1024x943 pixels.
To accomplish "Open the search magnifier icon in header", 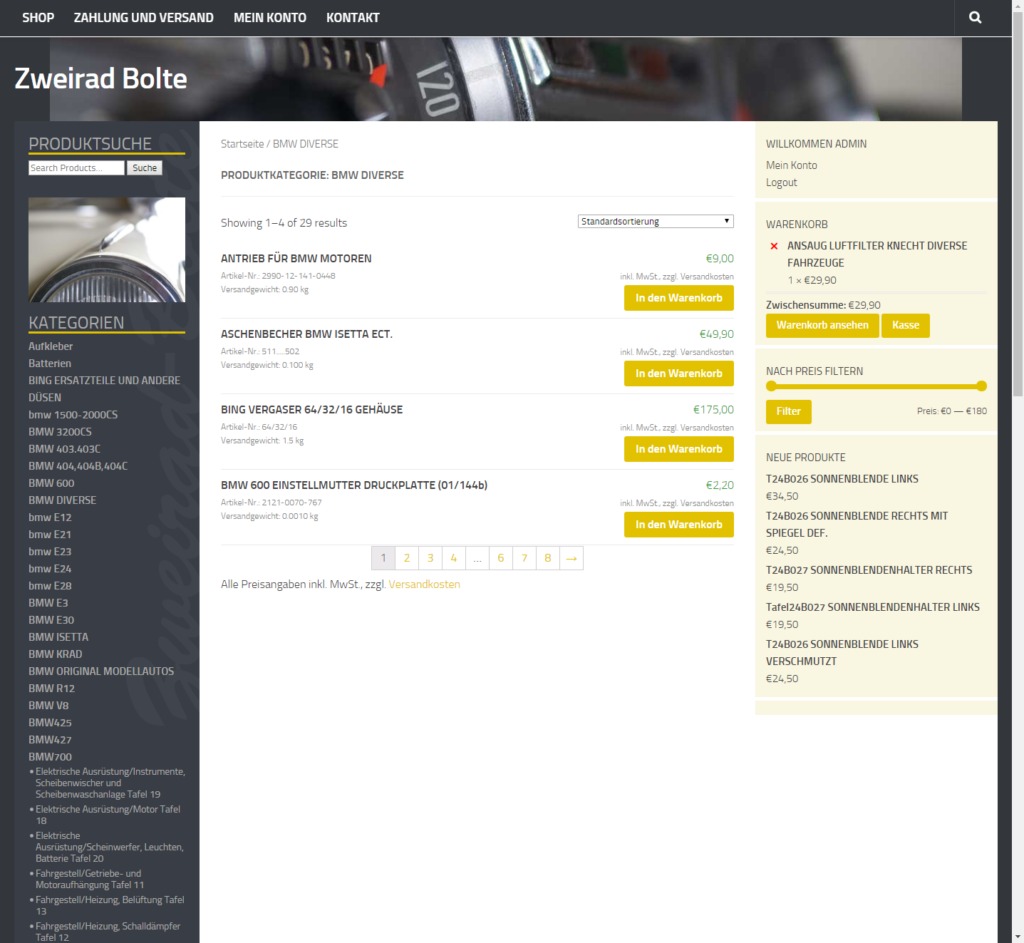I will click(x=975, y=18).
